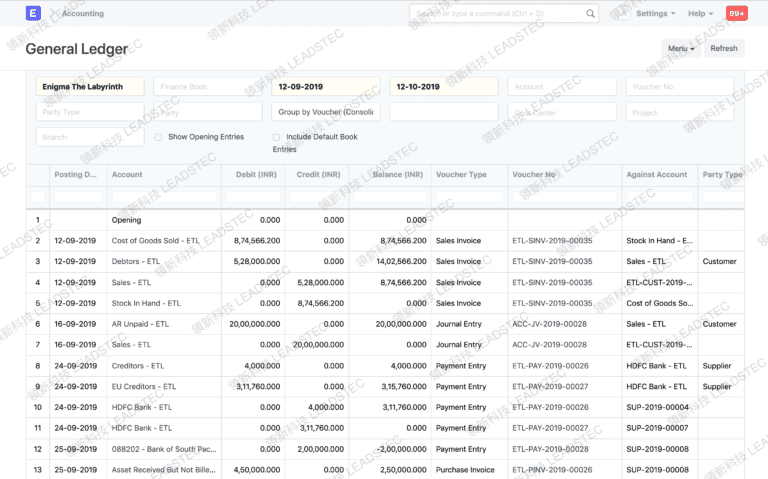Sort by Posting Date column header

(76, 174)
